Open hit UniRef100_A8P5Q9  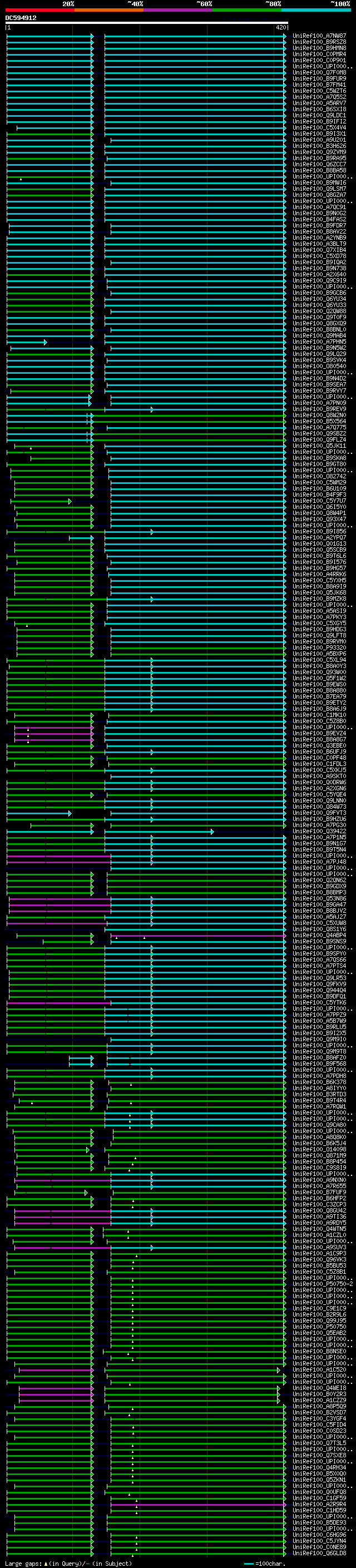[319, 1406]
